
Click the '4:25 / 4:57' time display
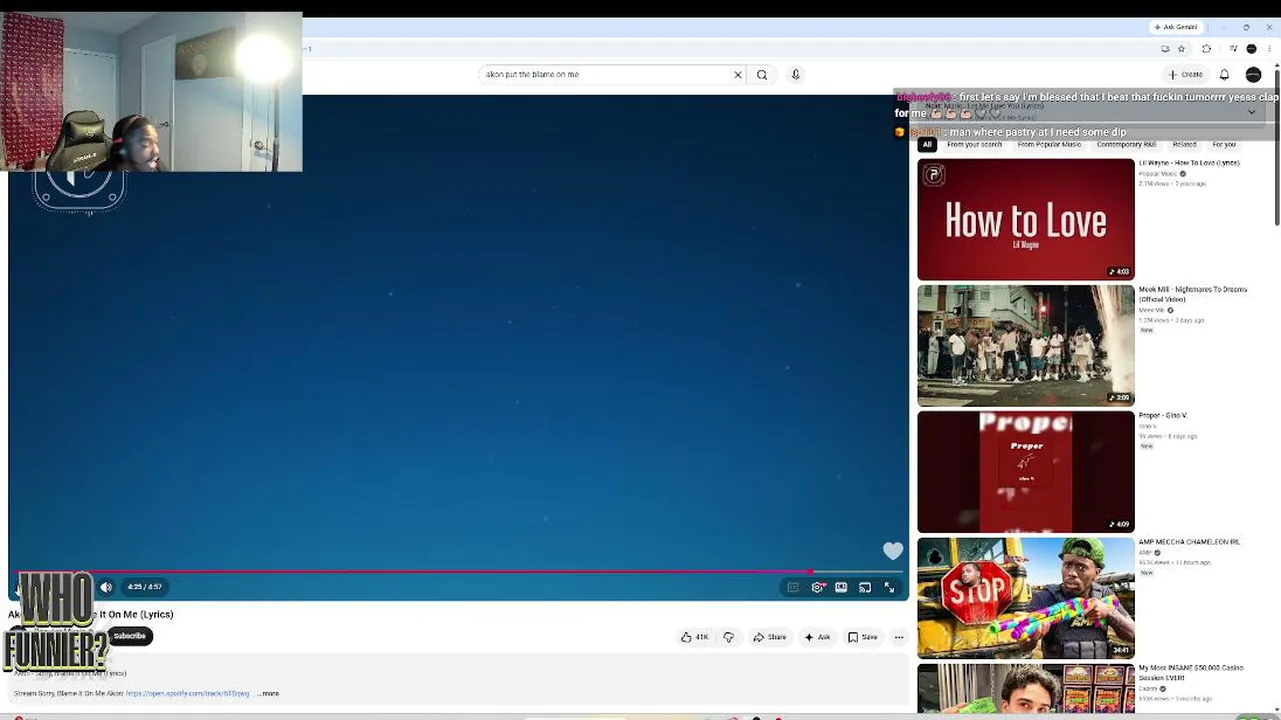(x=144, y=587)
